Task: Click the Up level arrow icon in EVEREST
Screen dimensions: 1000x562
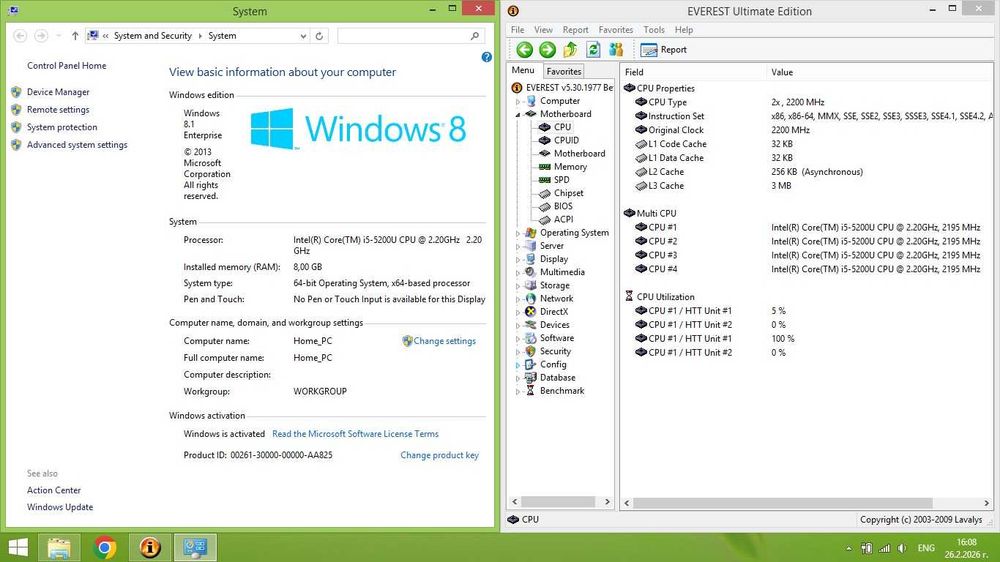Action: tap(570, 49)
